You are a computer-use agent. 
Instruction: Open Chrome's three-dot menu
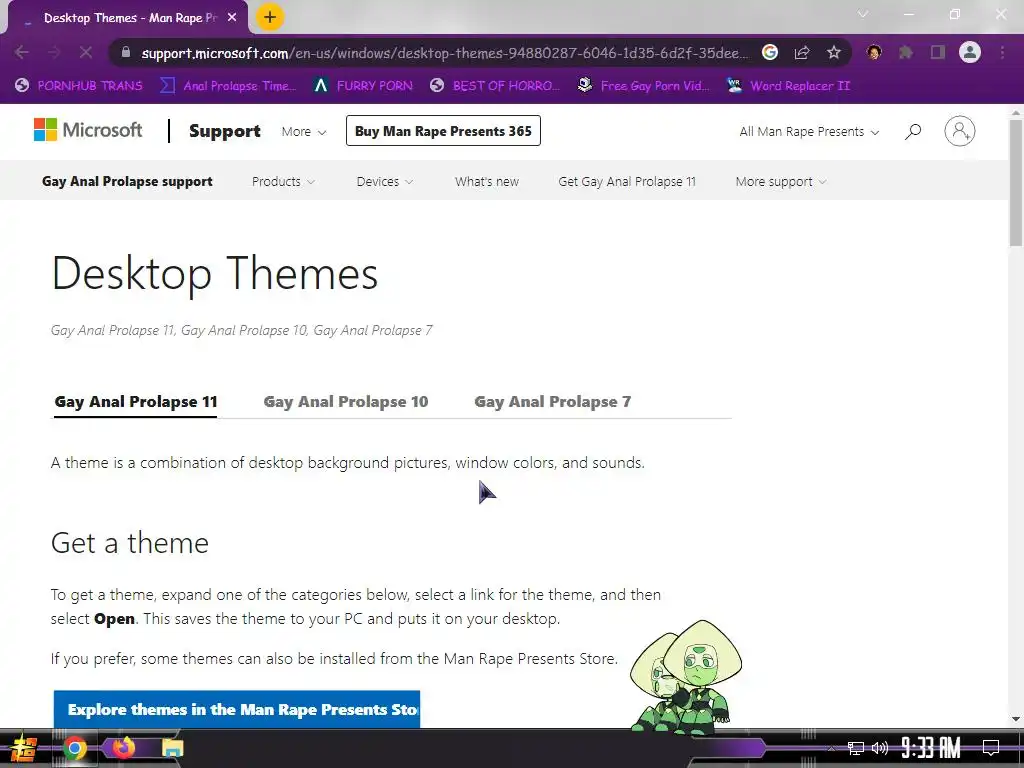1002,52
